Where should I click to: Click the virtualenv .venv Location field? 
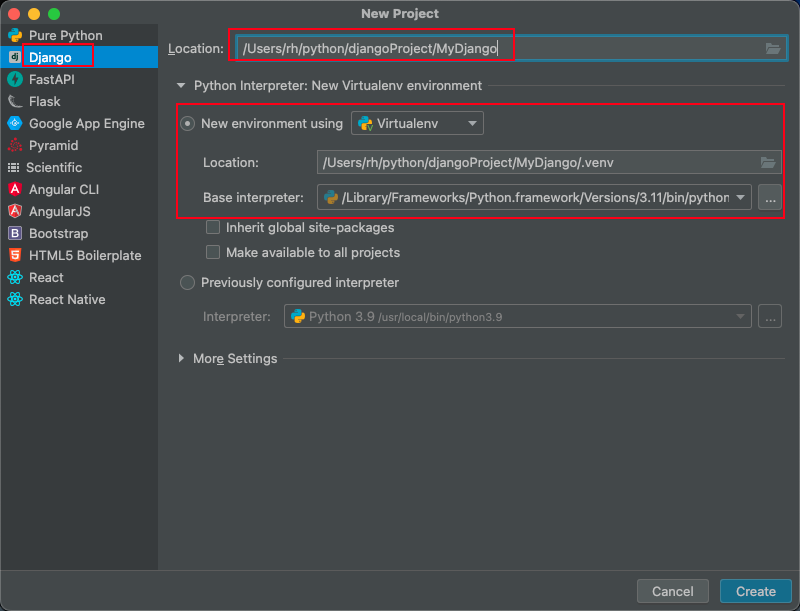[549, 163]
